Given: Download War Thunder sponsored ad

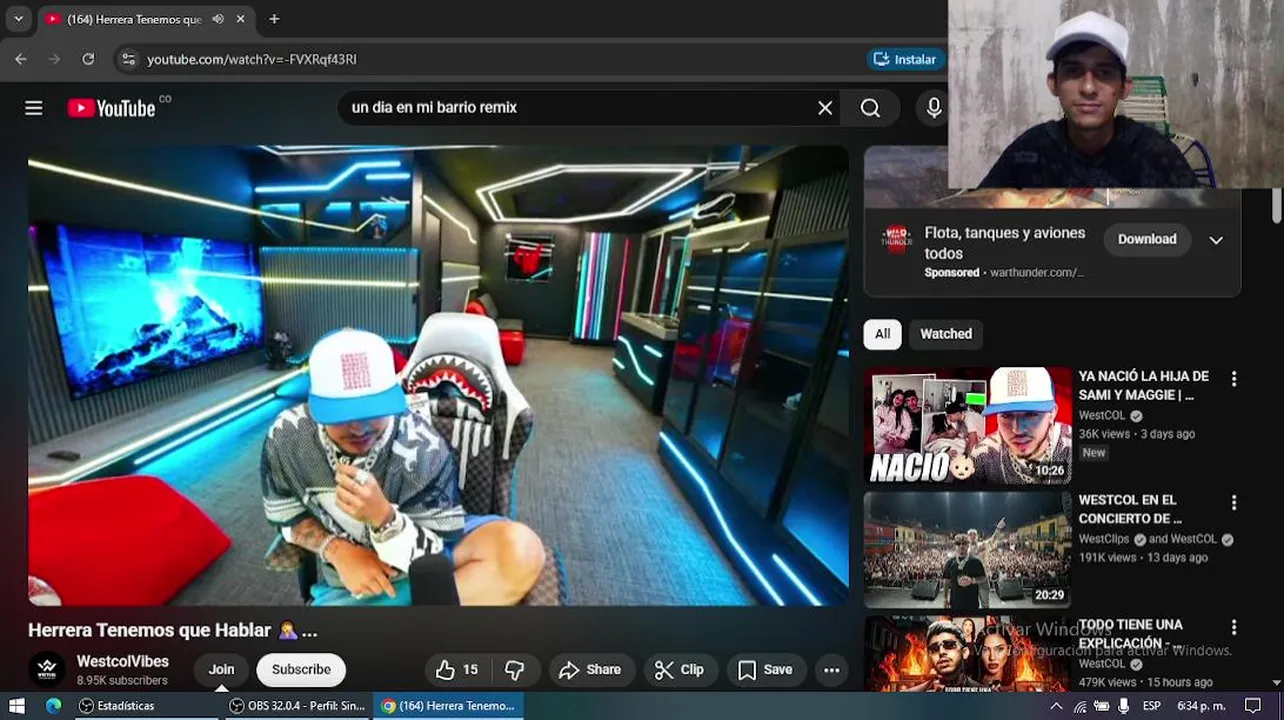Looking at the screenshot, I should point(1147,239).
